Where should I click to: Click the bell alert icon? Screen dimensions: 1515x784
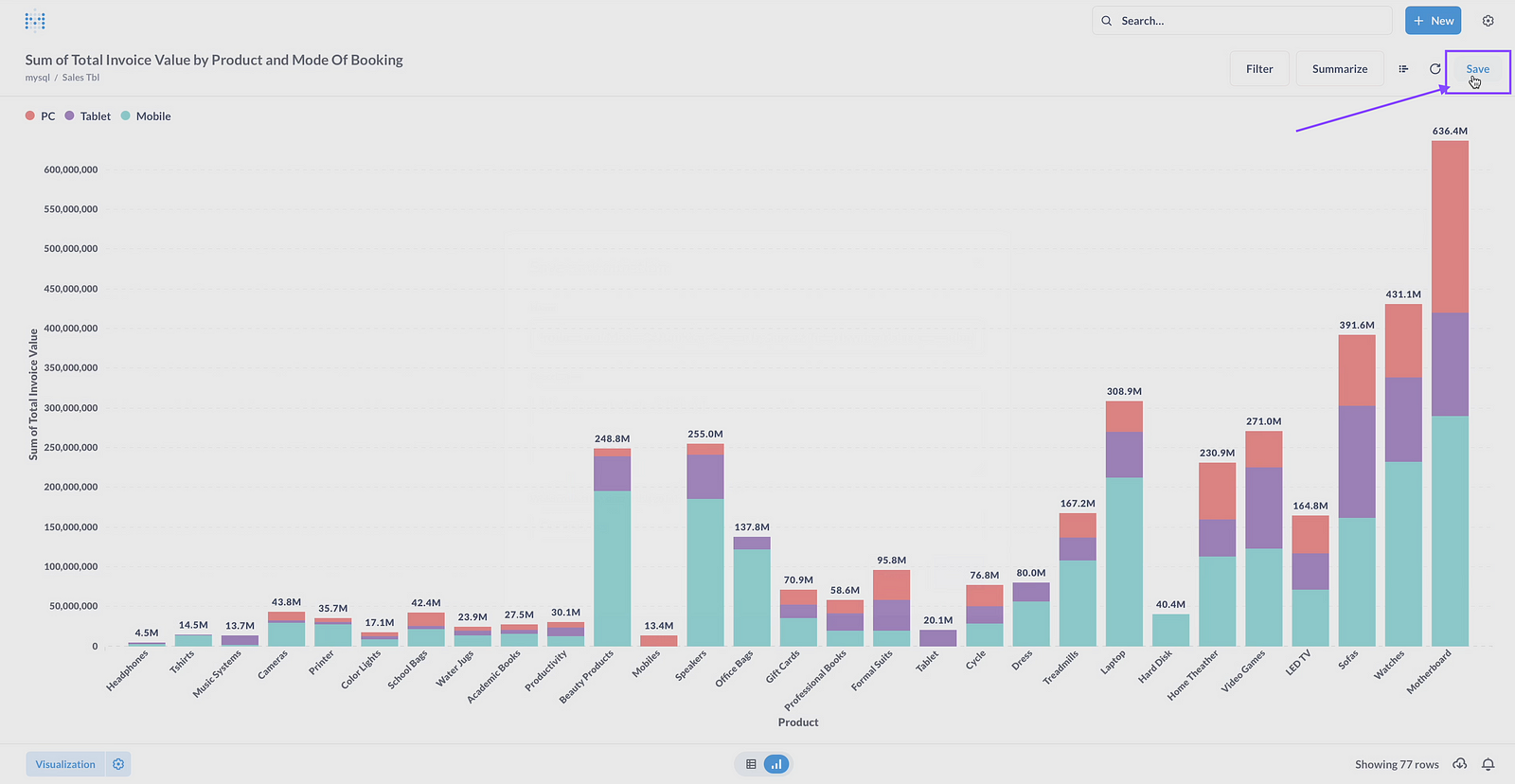(1488, 764)
